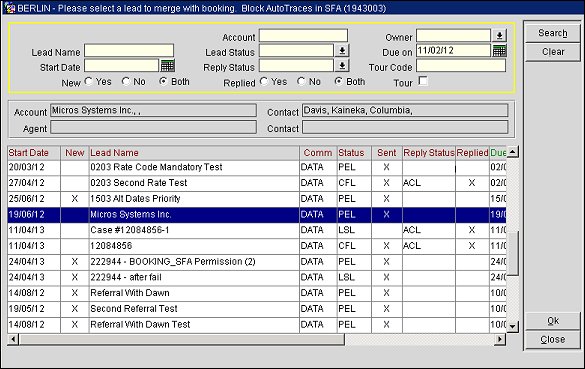Click start date 25/06/12 cell
Viewport: 585px width, 369px height.
[x=34, y=199]
